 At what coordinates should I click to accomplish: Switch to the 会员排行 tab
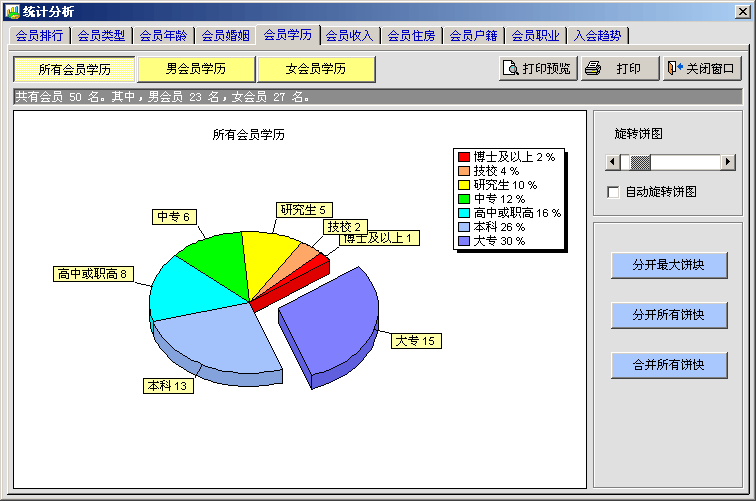[40, 36]
